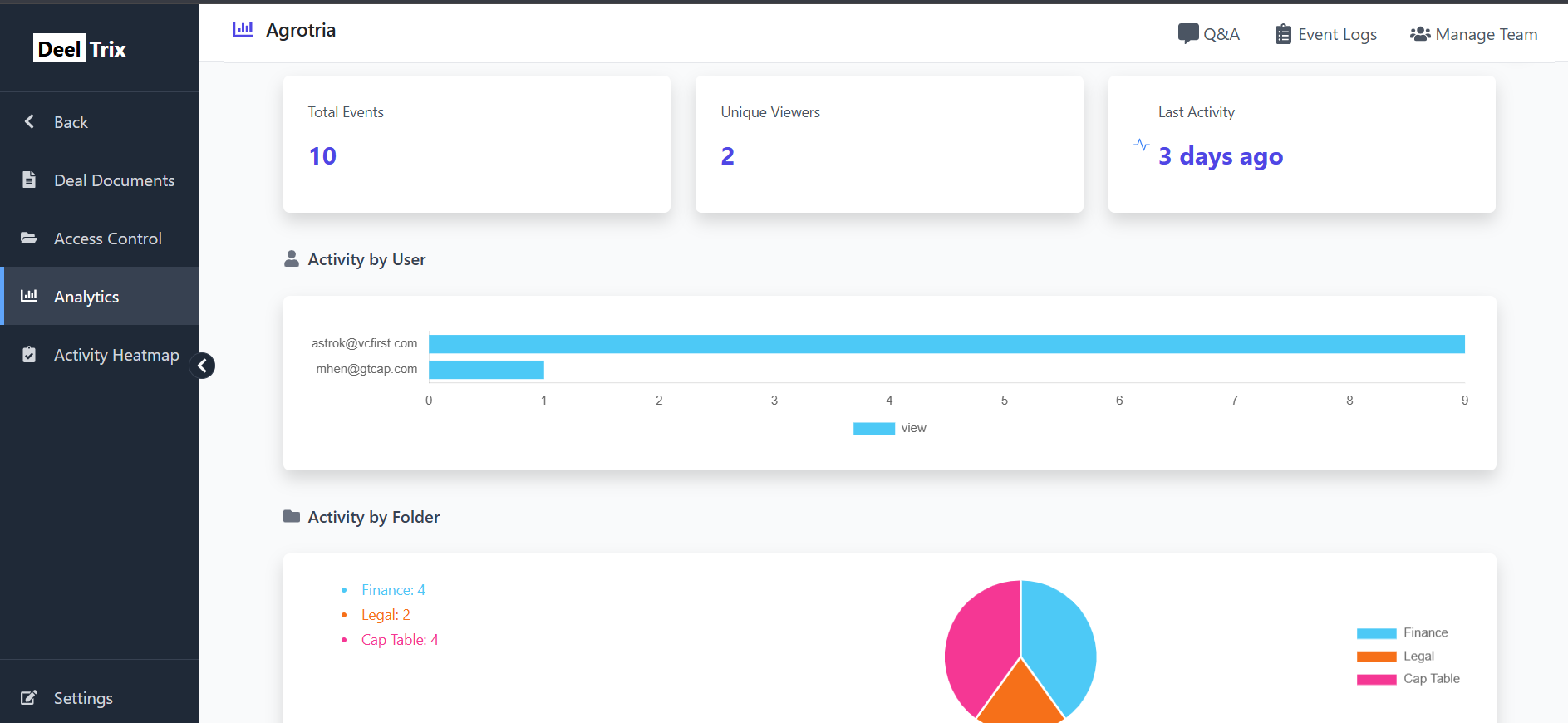Click the DeelTrix logo
The image size is (1568, 723).
80,49
